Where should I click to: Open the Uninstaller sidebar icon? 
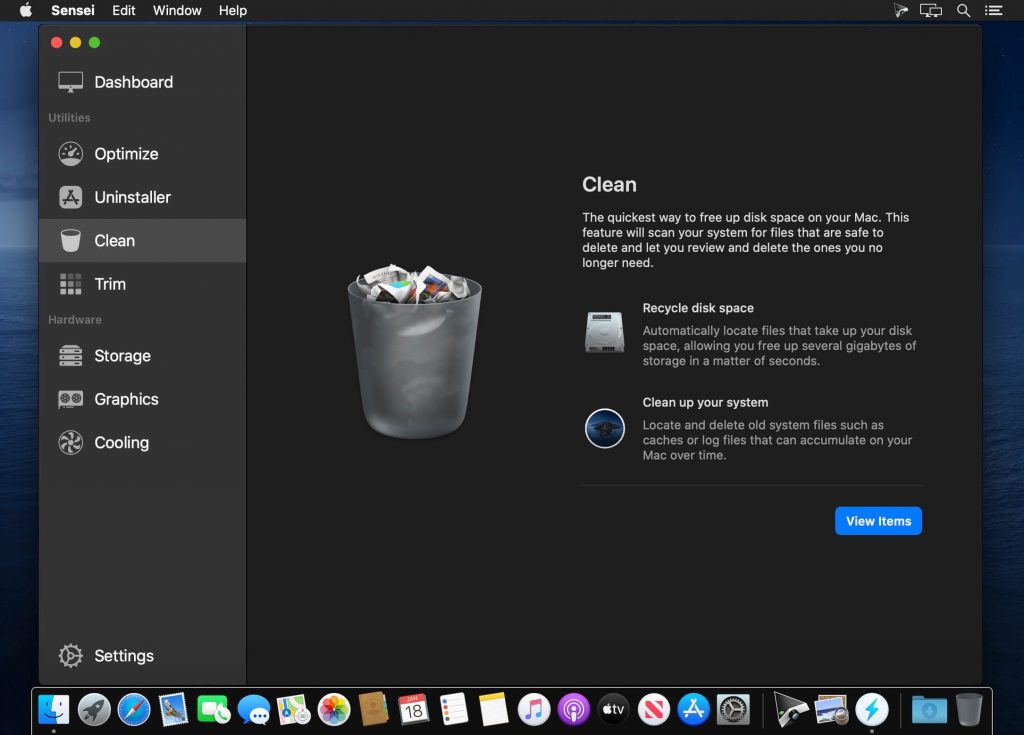(70, 197)
